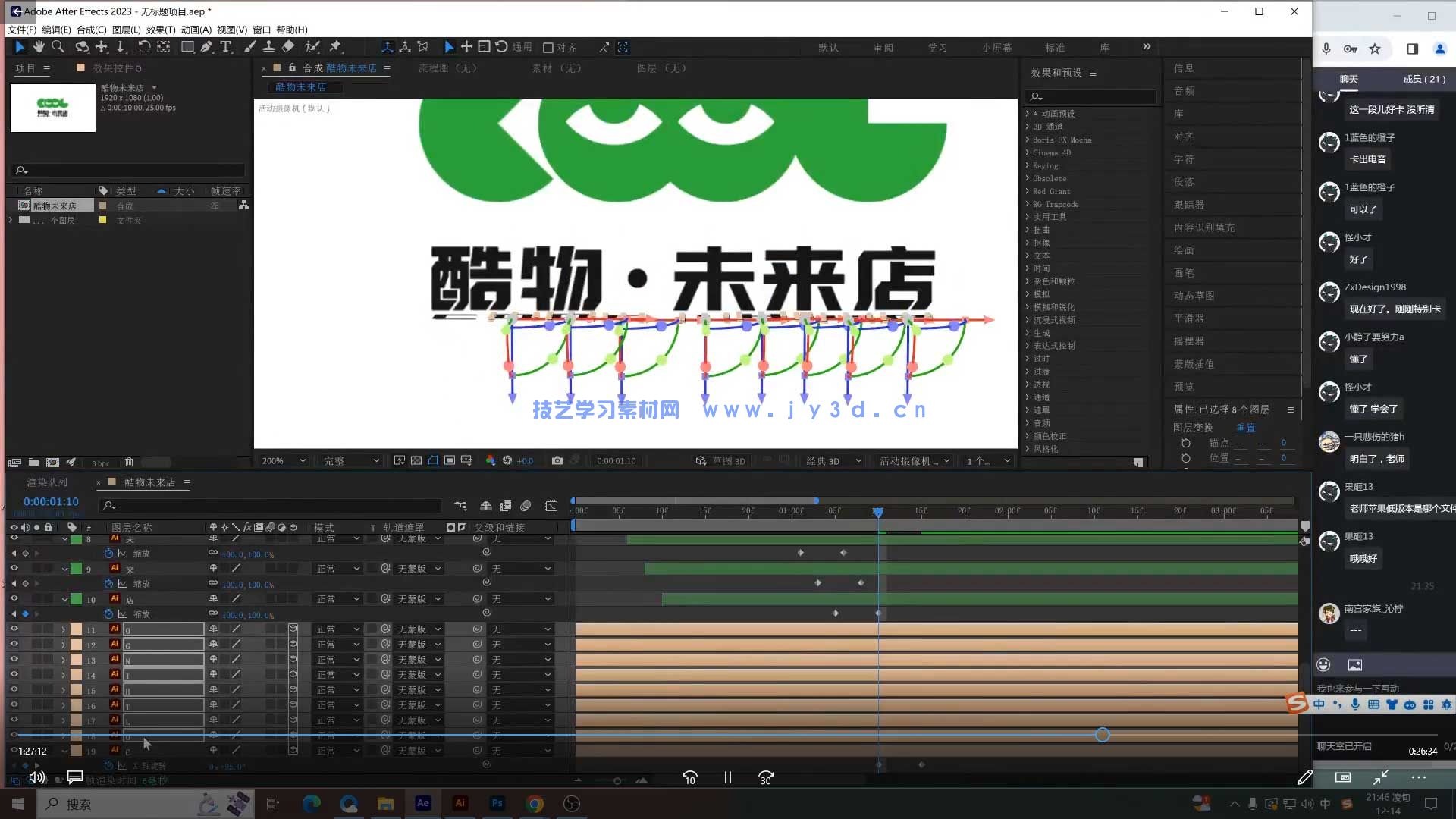Hide the layer '未' with its eye toggle

coord(14,538)
